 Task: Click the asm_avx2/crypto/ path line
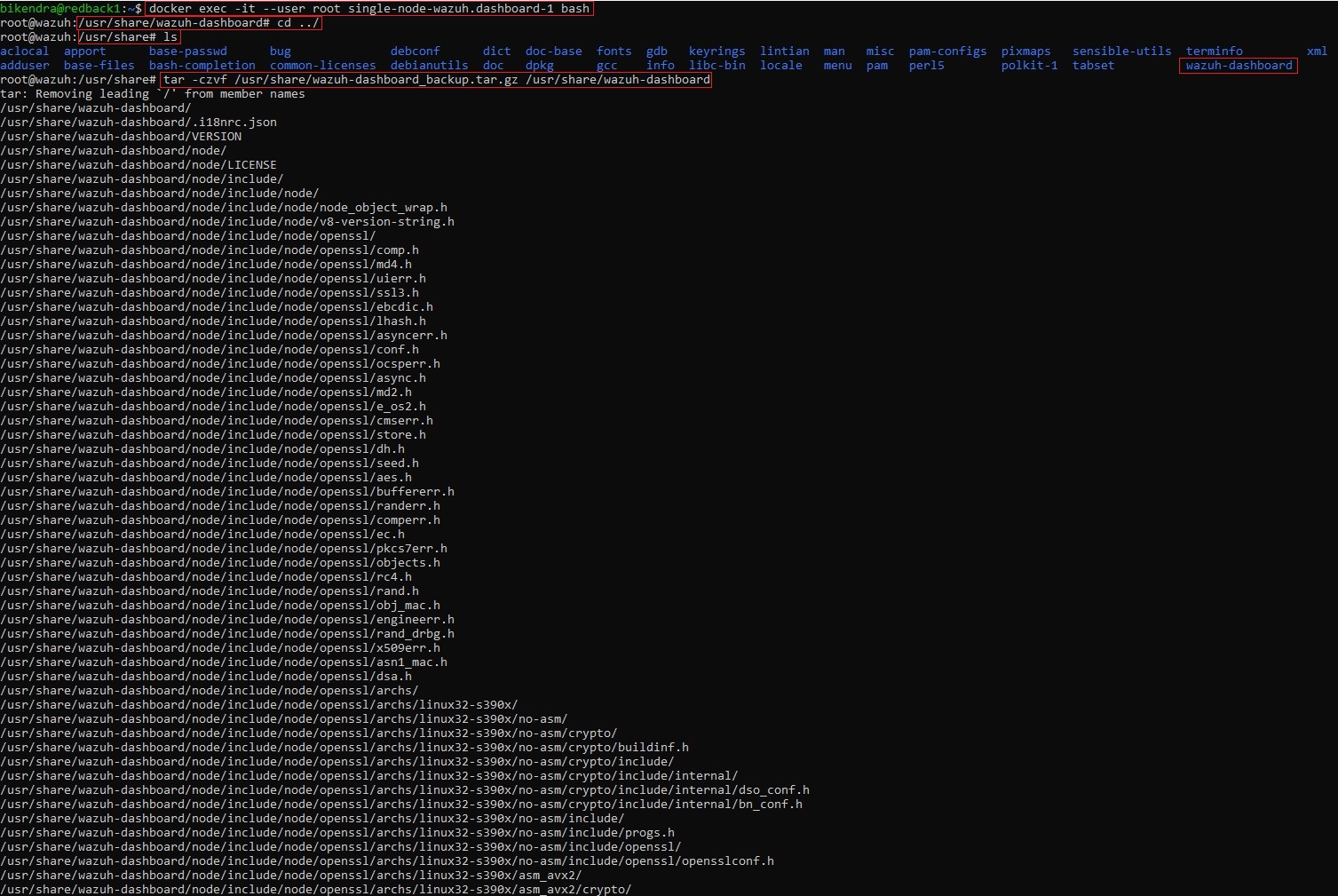click(x=316, y=889)
